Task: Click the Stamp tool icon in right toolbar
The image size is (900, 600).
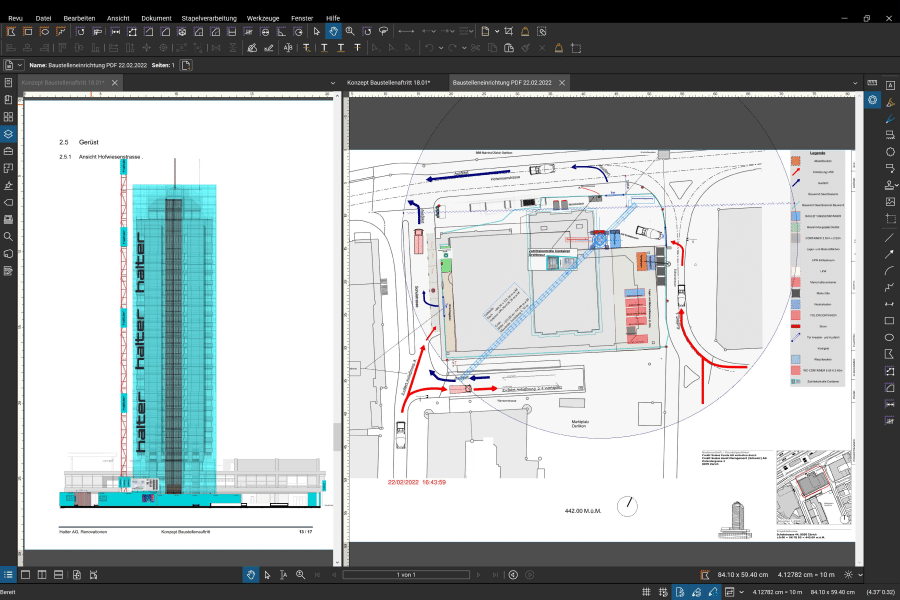Action: tap(889, 185)
